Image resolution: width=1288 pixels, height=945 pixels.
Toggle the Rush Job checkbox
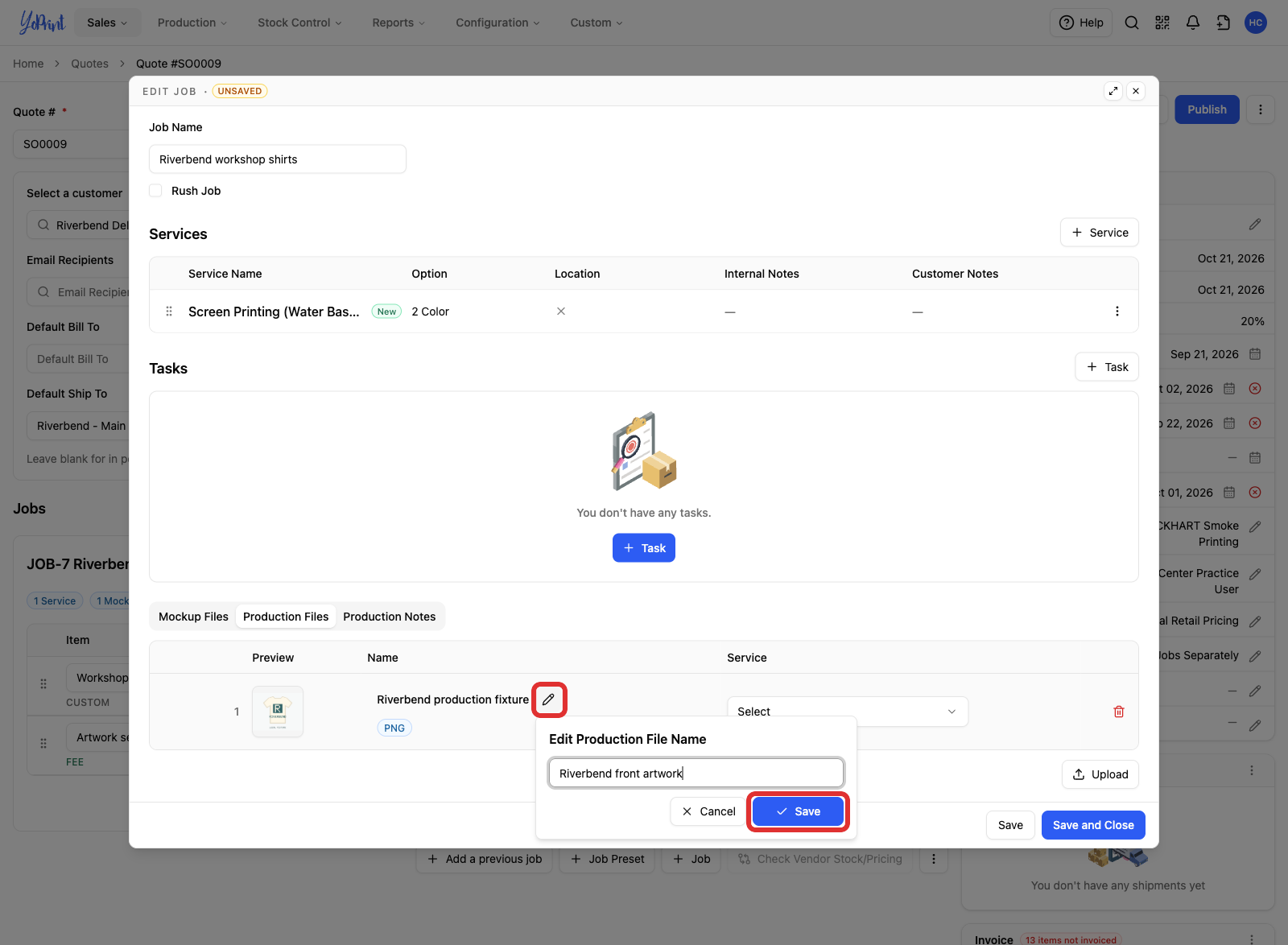(155, 191)
